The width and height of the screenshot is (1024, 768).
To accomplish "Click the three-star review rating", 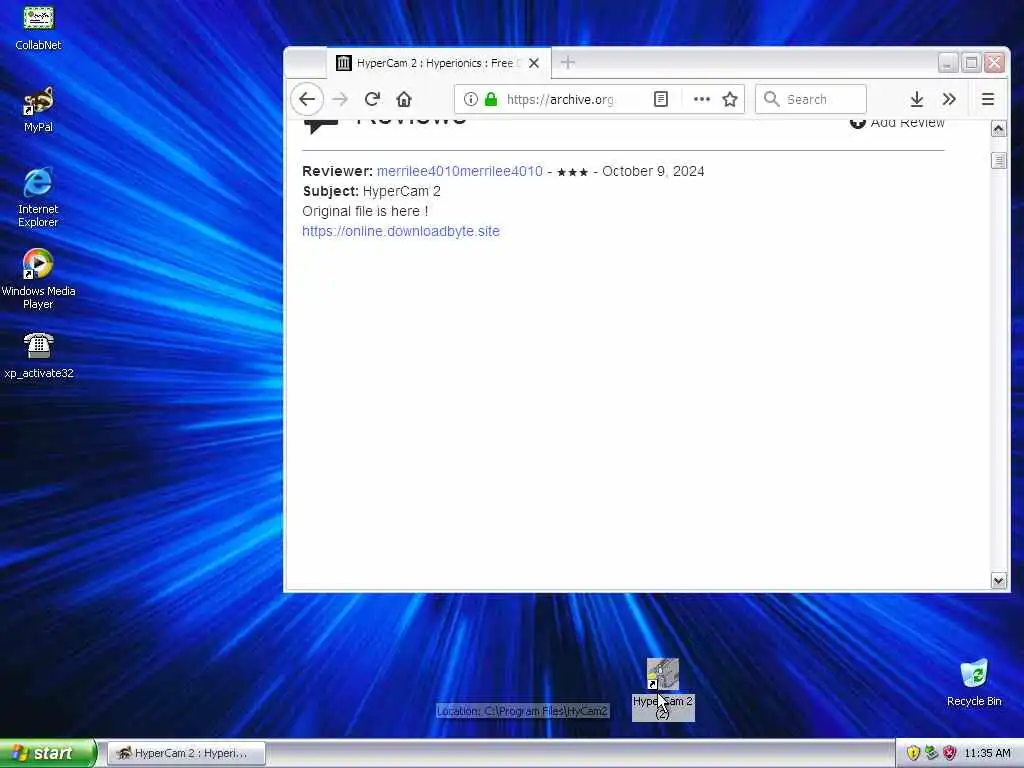I will (x=572, y=172).
